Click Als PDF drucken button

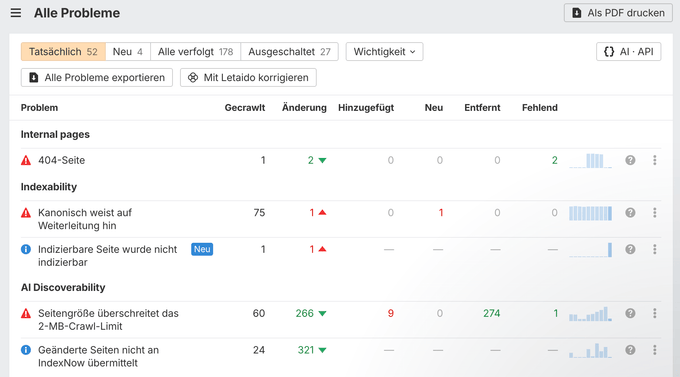[618, 13]
